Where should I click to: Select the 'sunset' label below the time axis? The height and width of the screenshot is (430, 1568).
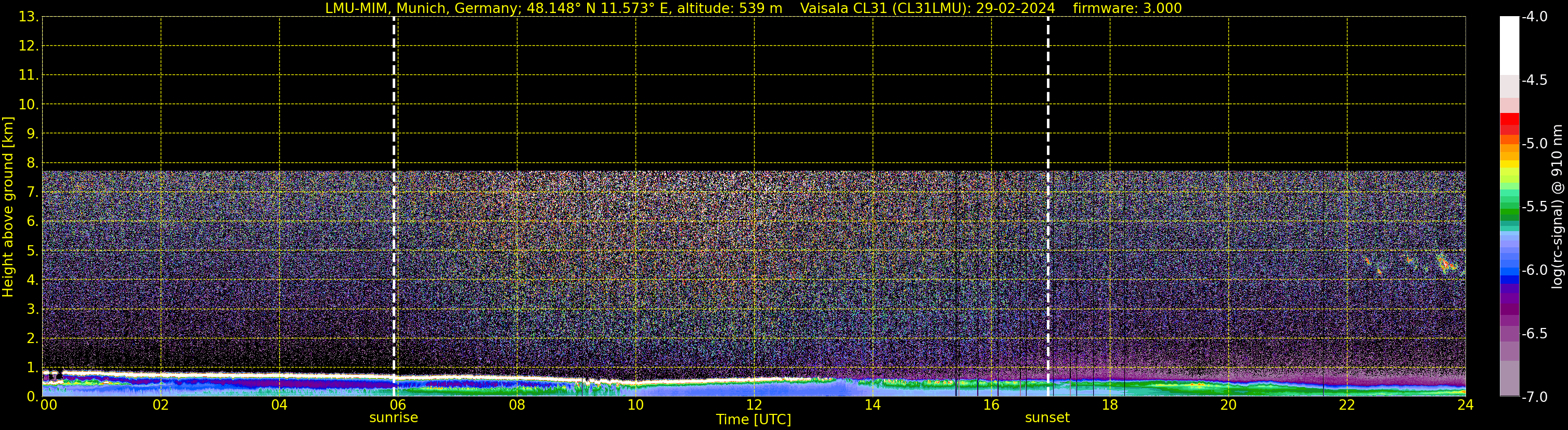coord(1047,418)
